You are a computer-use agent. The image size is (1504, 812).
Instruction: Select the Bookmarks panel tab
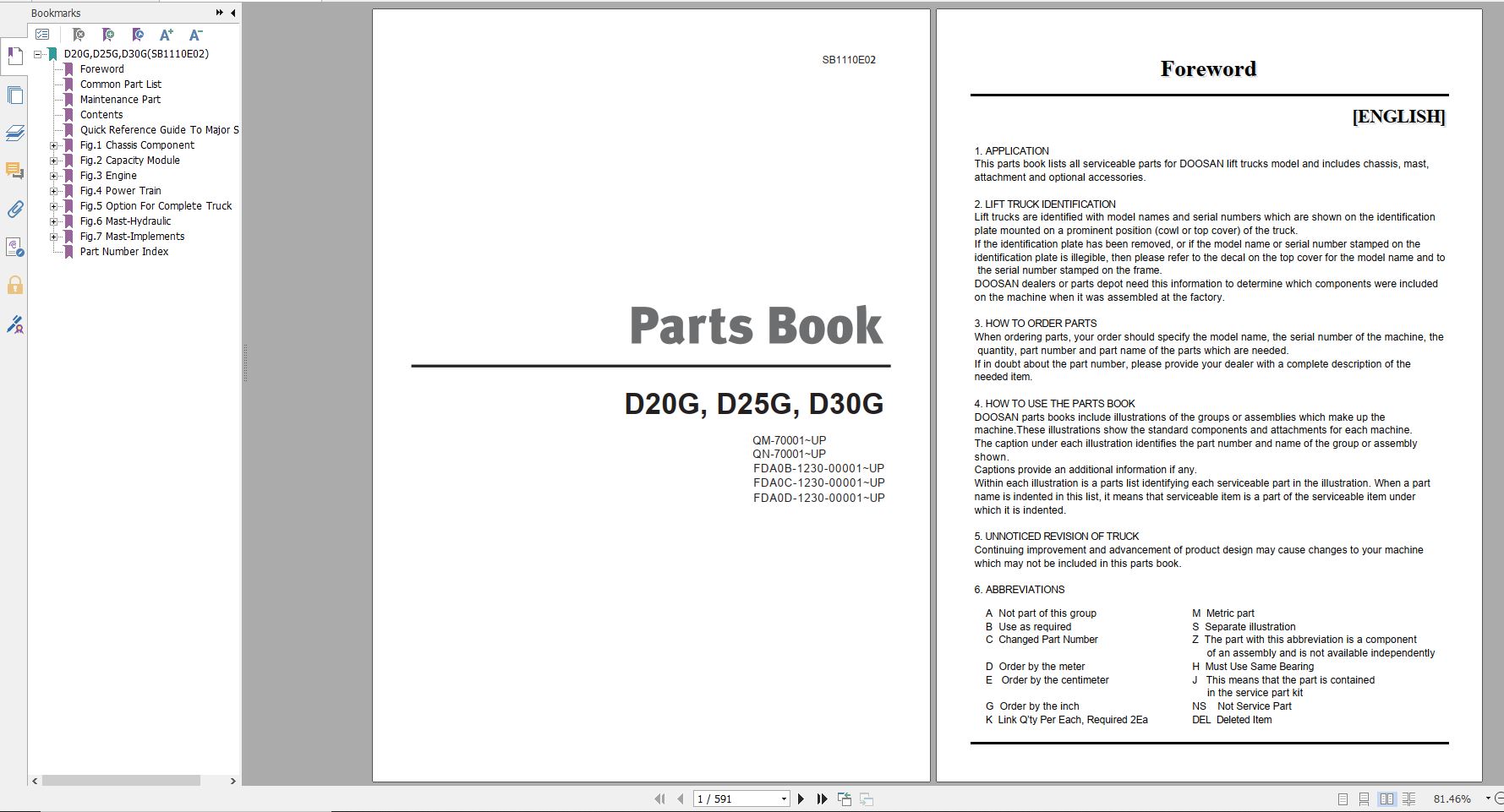point(14,57)
